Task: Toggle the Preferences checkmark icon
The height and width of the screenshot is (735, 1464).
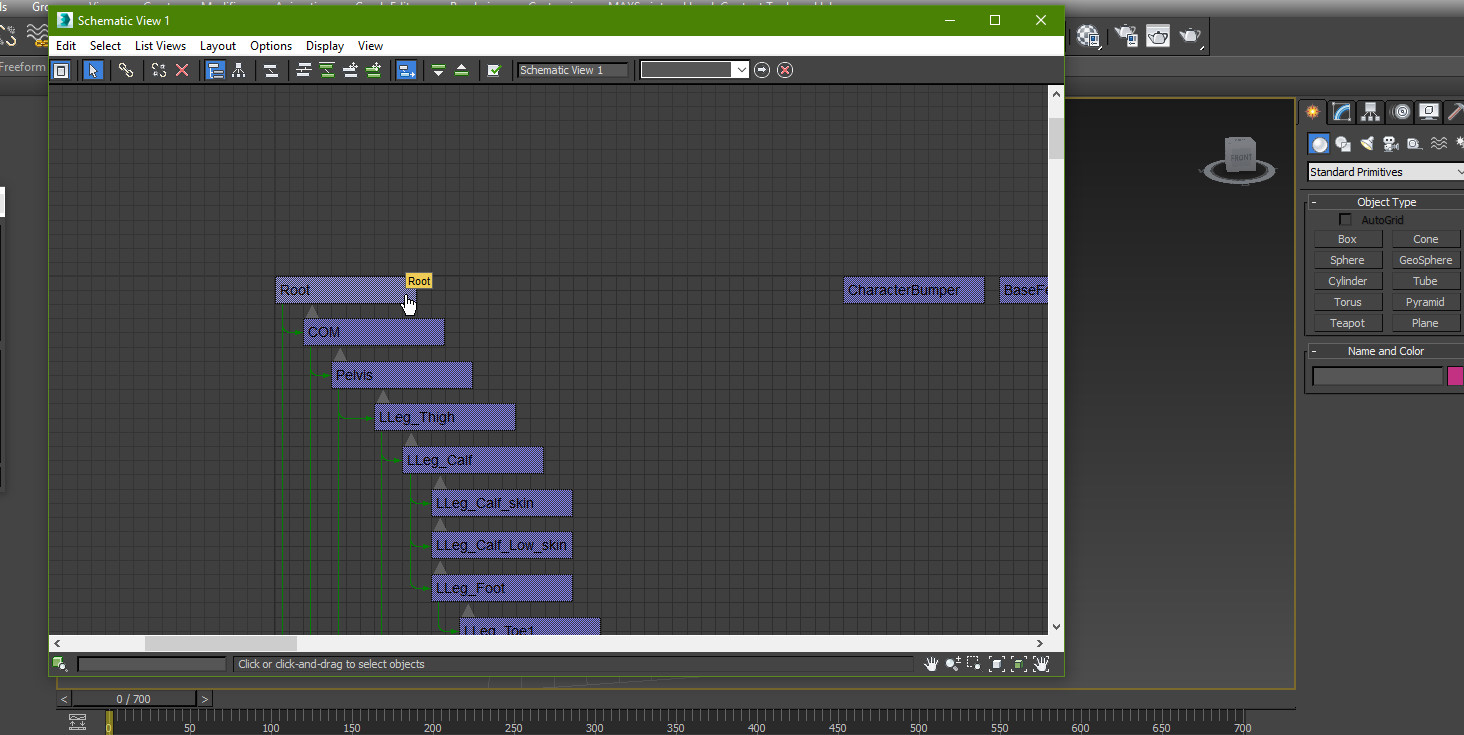Action: [x=493, y=70]
